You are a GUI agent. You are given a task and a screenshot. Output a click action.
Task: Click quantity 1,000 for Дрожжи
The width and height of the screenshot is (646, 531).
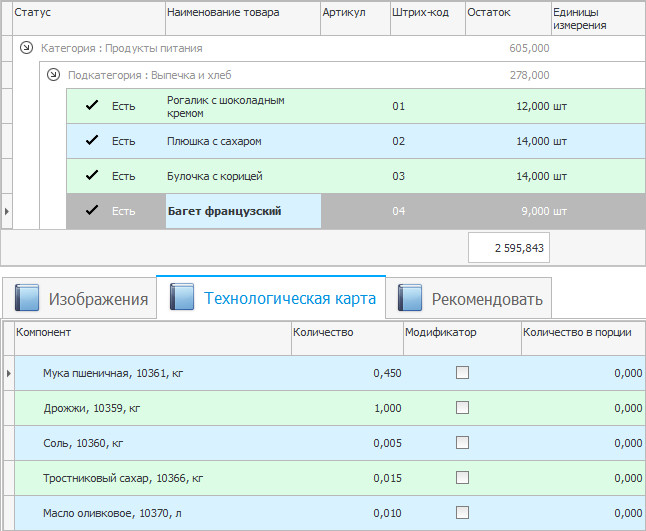pyautogui.click(x=388, y=408)
